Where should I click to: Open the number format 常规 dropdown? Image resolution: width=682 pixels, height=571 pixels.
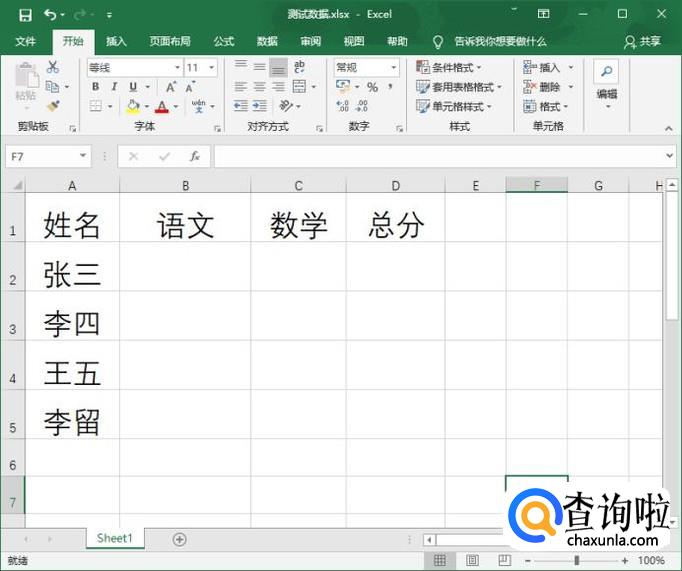click(x=393, y=67)
